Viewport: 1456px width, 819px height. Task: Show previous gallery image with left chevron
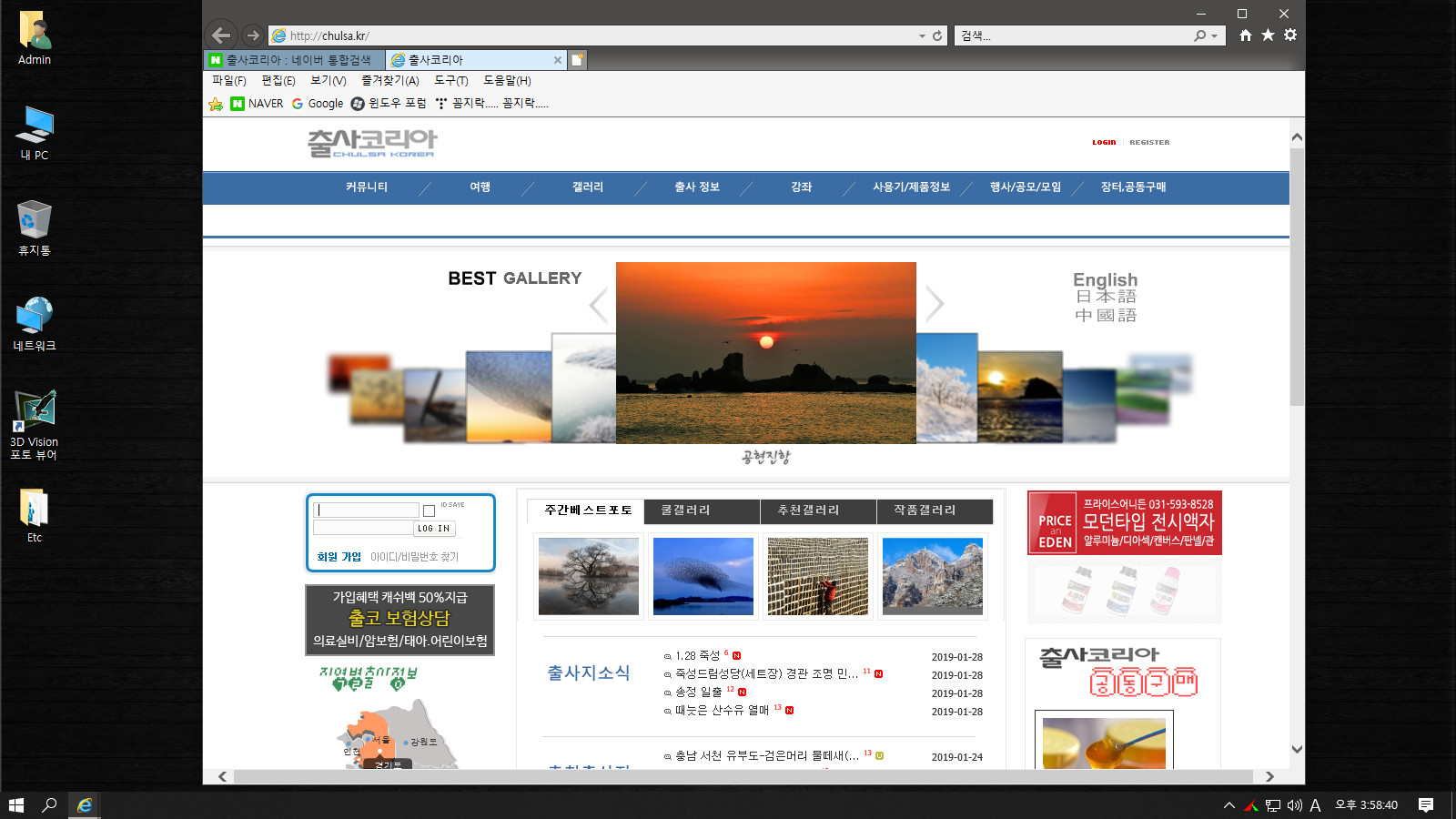[x=598, y=305]
